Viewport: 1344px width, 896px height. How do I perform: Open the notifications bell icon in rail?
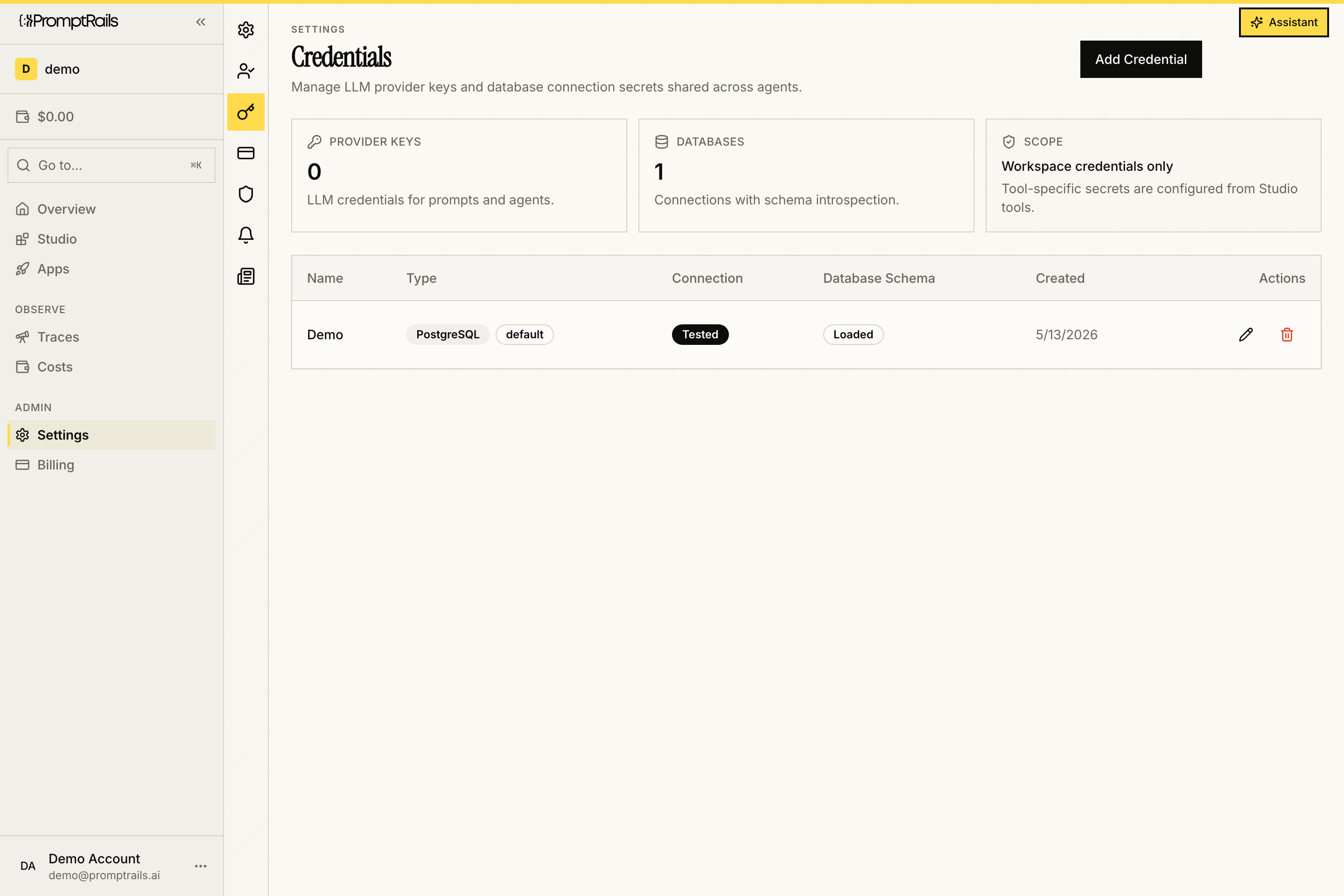click(x=246, y=235)
